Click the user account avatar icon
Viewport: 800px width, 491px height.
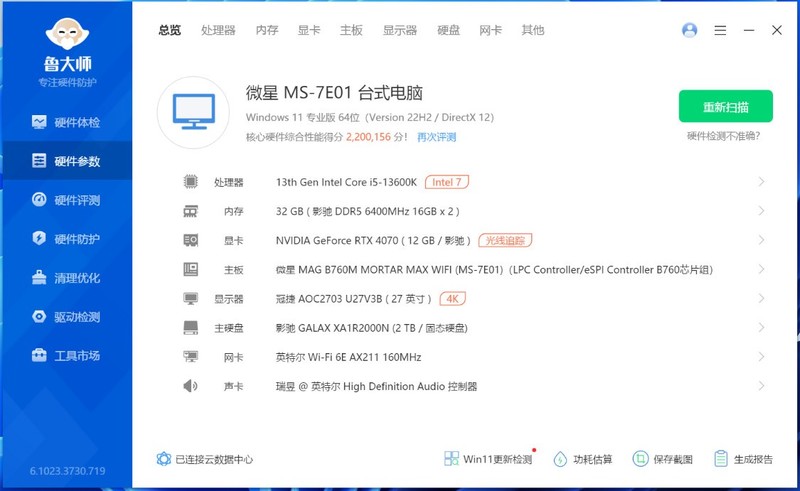689,30
